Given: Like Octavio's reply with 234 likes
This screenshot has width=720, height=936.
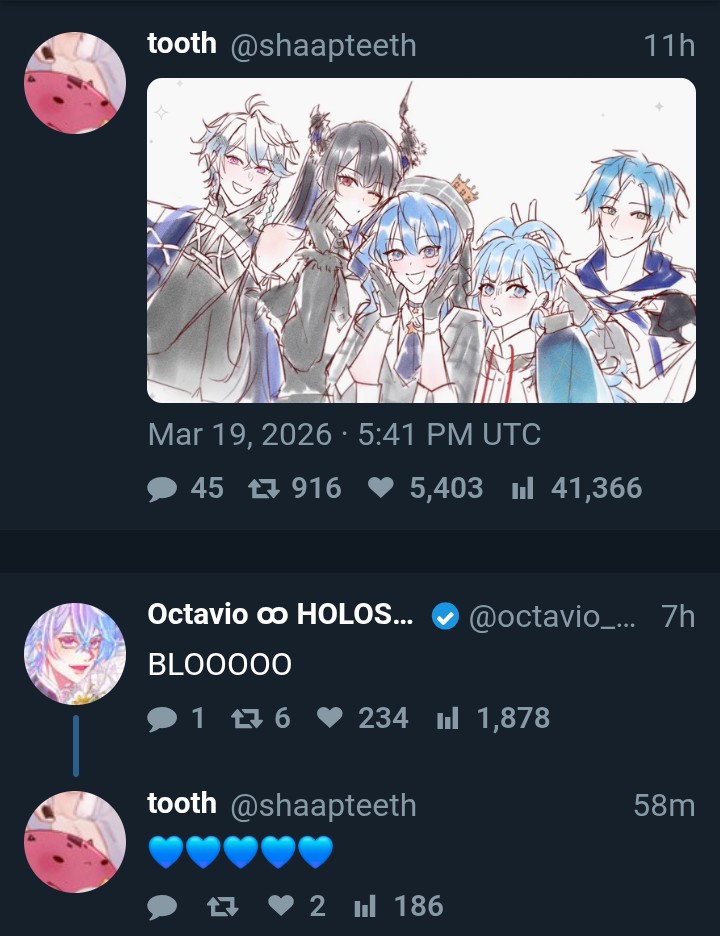Looking at the screenshot, I should [x=330, y=718].
